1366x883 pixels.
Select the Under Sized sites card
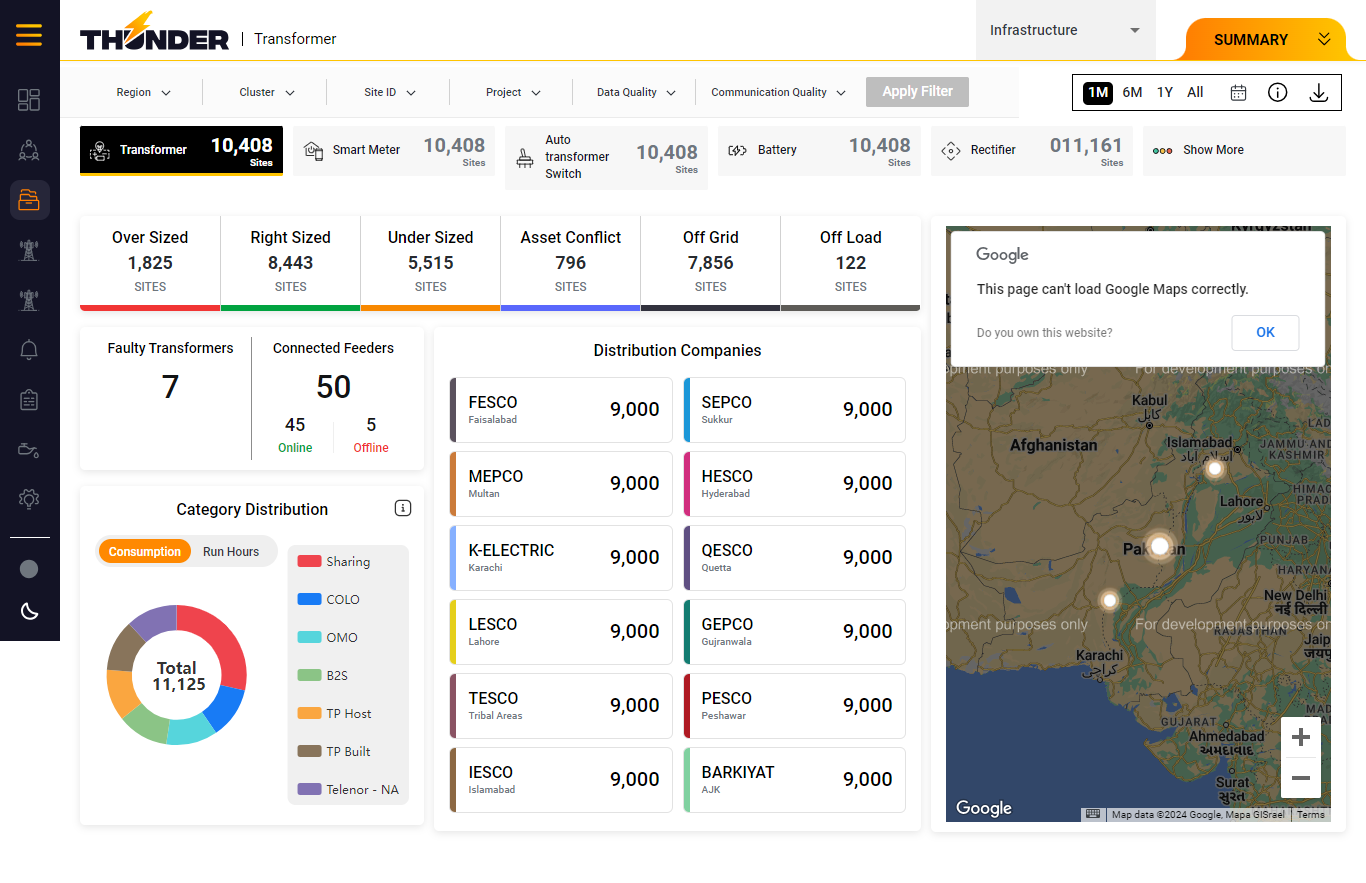[x=430, y=263]
